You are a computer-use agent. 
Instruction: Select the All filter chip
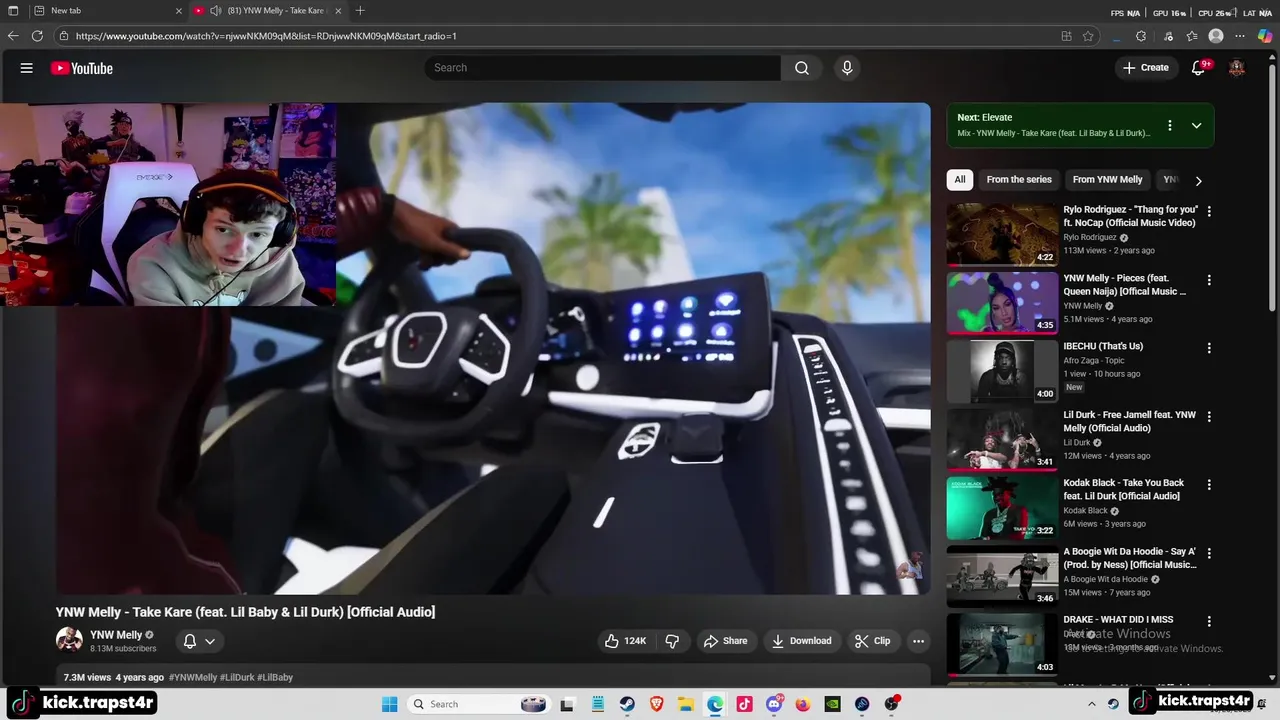pos(960,180)
